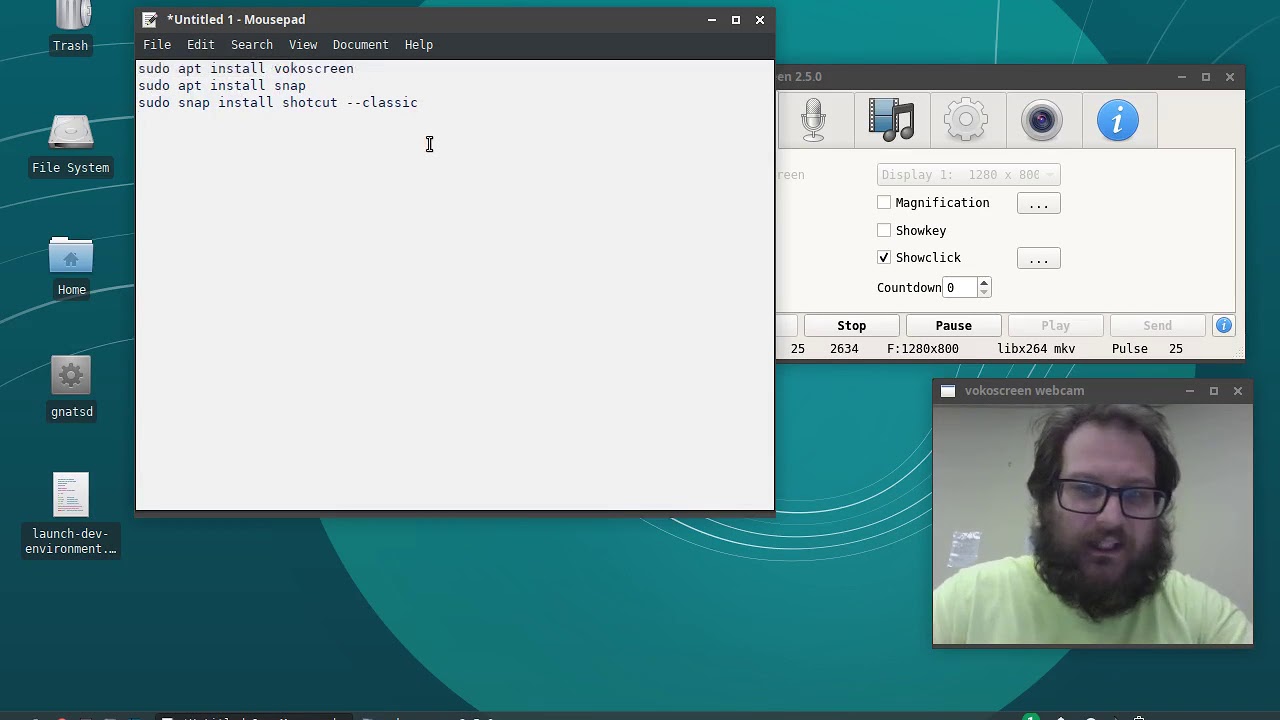Pause the vokoscreen recording
The width and height of the screenshot is (1280, 720).
tap(953, 325)
